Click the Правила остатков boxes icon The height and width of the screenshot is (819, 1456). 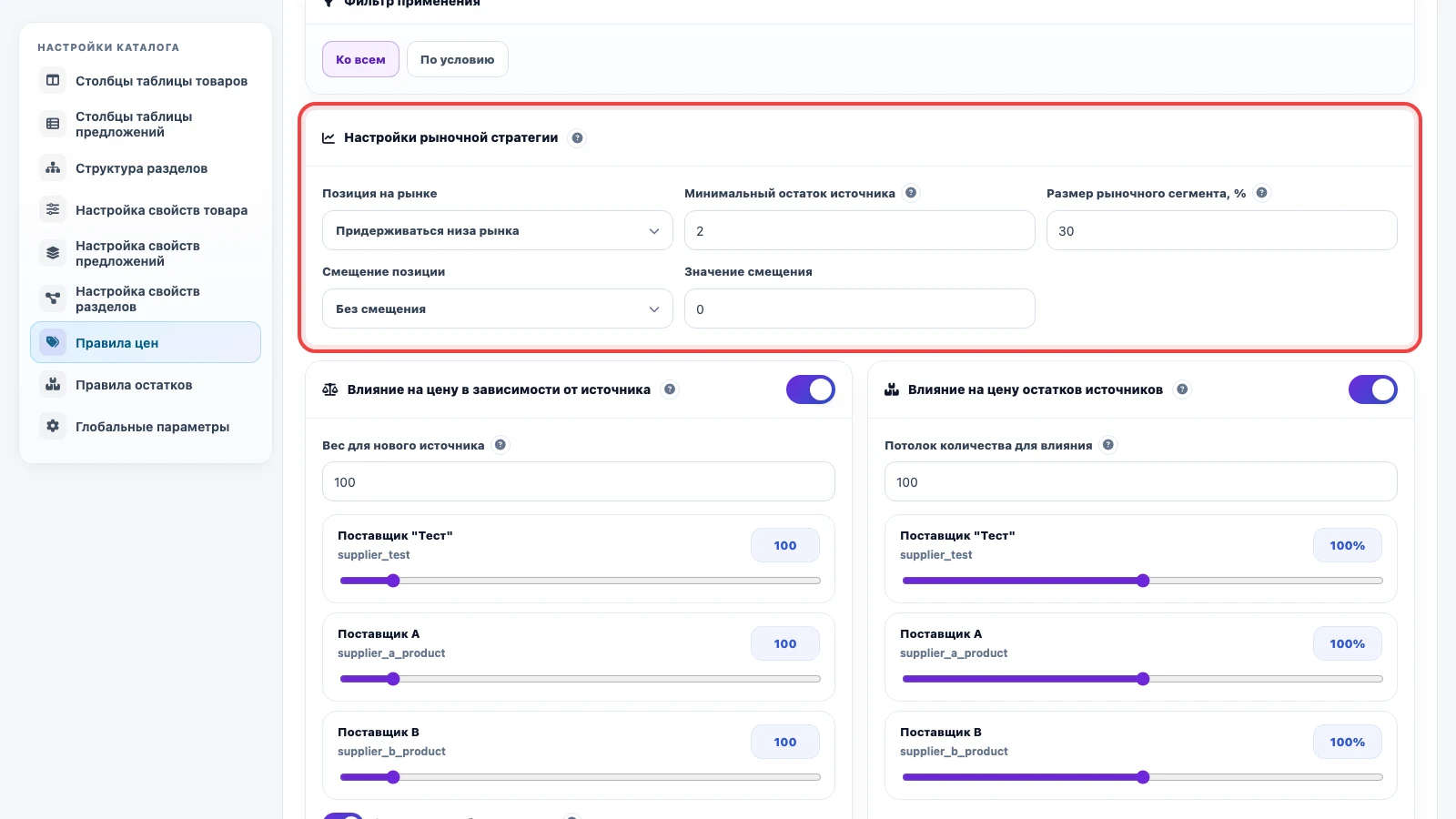pyautogui.click(x=53, y=384)
